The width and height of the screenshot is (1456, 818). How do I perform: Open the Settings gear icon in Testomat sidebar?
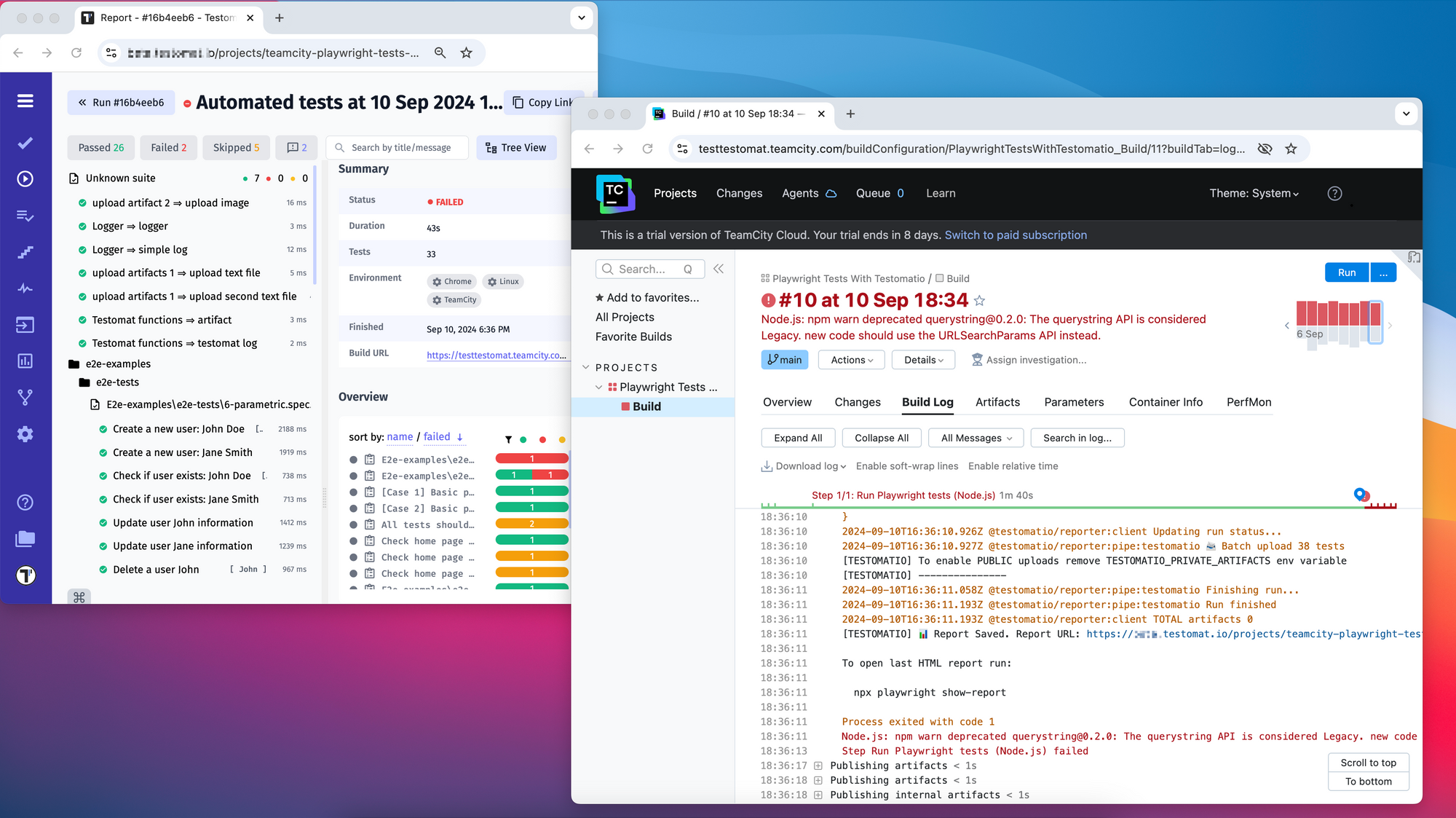[x=25, y=434]
